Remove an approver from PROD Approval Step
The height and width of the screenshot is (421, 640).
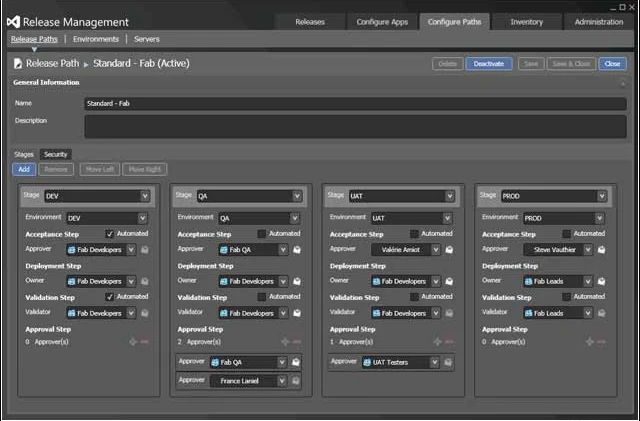pos(601,342)
